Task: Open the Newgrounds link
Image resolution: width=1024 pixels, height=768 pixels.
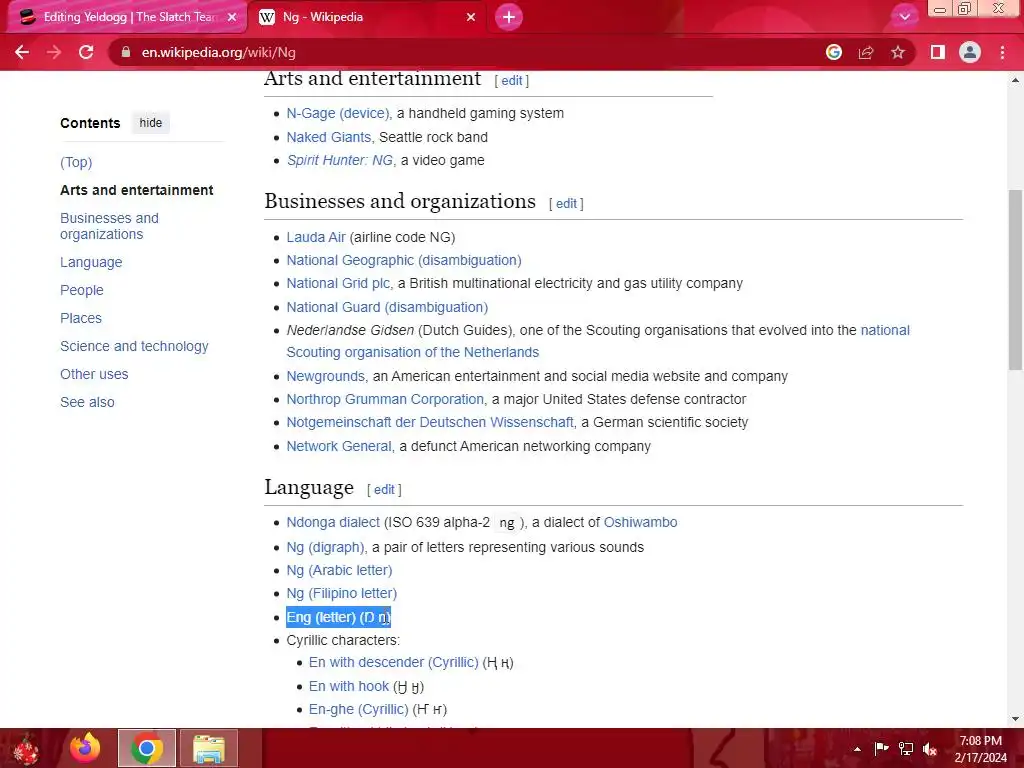Action: pos(325,376)
